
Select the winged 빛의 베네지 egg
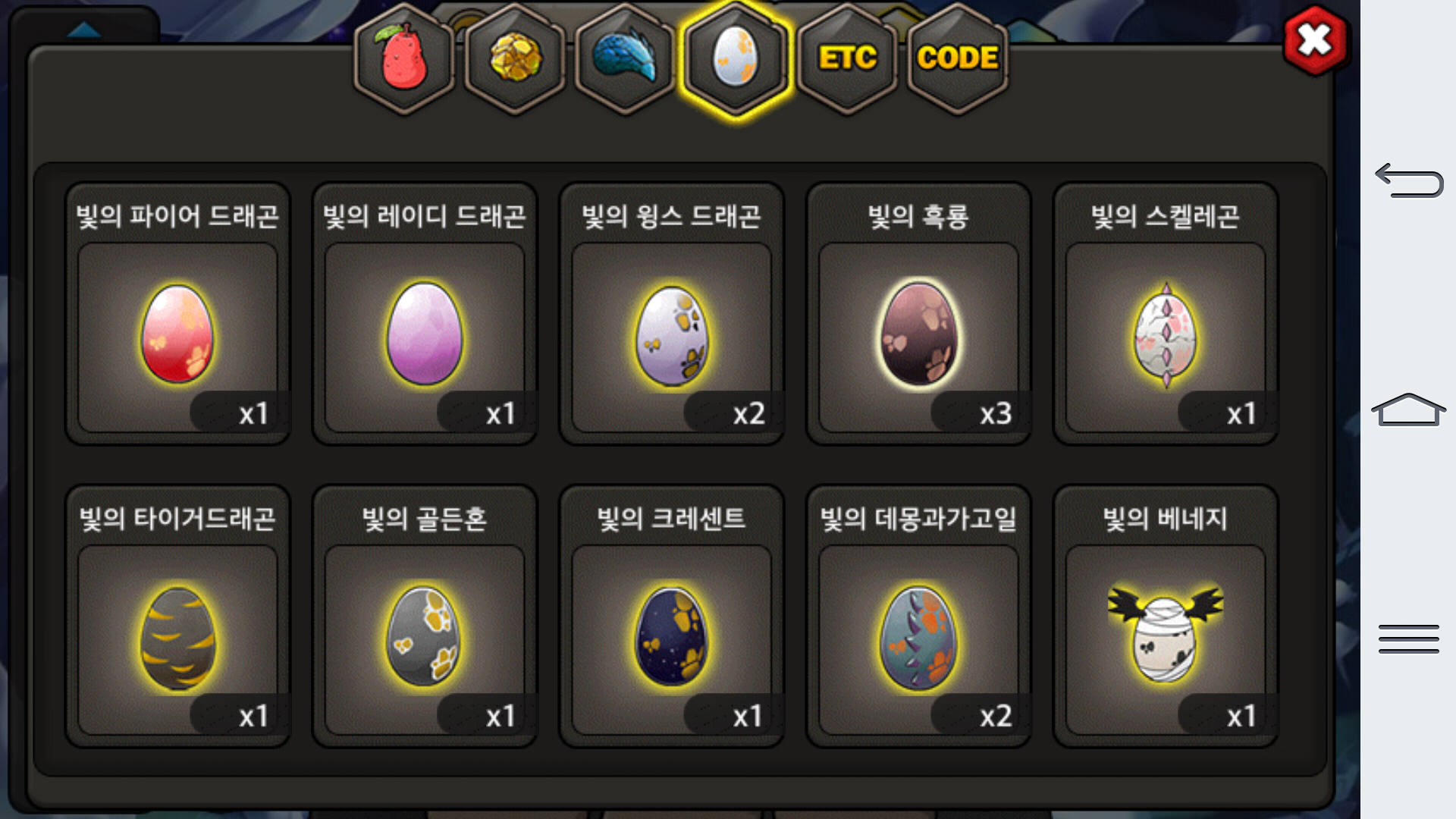(x=1166, y=617)
